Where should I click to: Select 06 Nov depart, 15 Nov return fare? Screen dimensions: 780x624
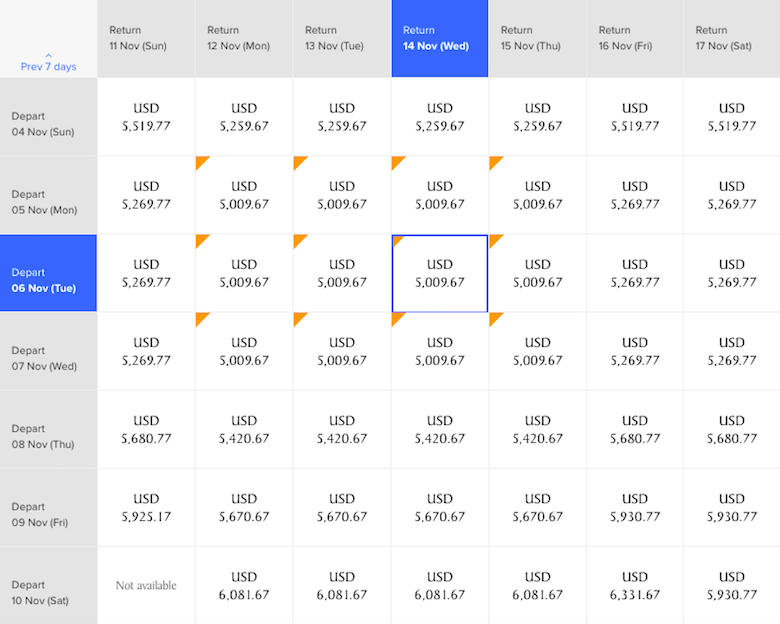[x=537, y=273]
